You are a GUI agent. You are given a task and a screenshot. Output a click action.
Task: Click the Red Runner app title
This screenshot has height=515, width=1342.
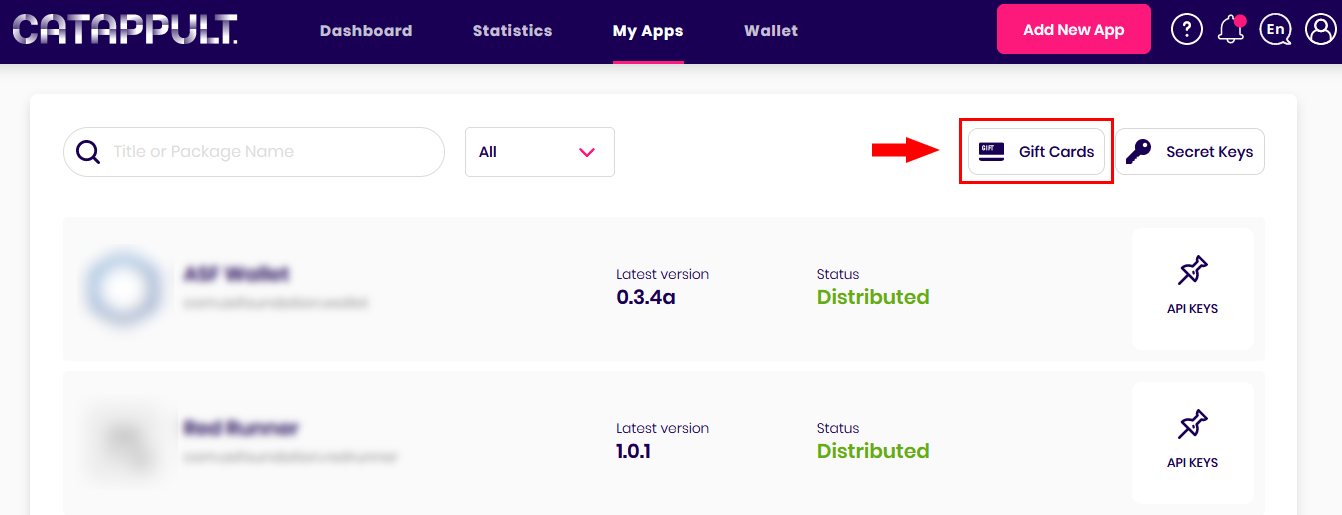pyautogui.click(x=241, y=428)
